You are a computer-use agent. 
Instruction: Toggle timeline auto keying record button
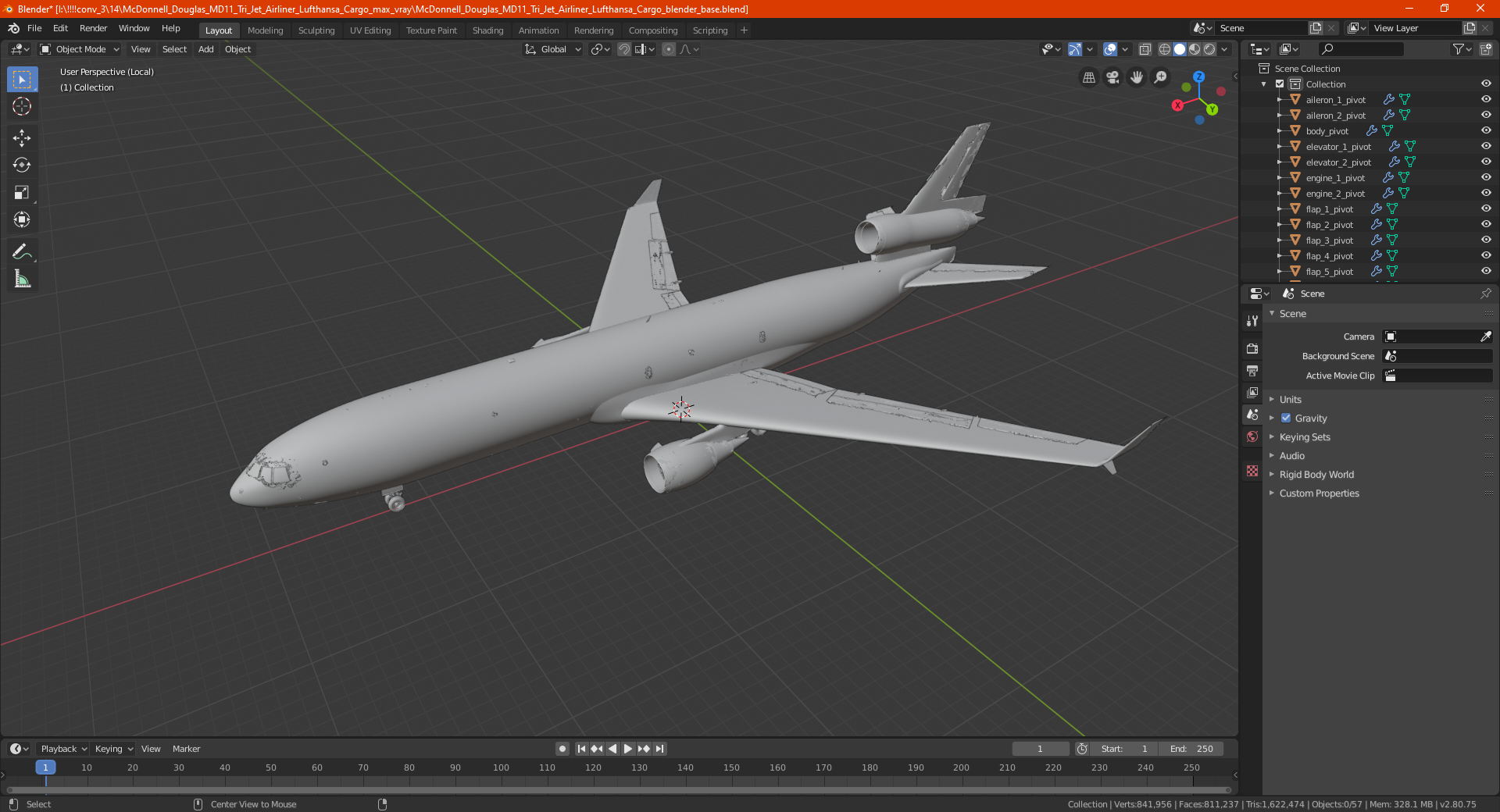tap(562, 749)
